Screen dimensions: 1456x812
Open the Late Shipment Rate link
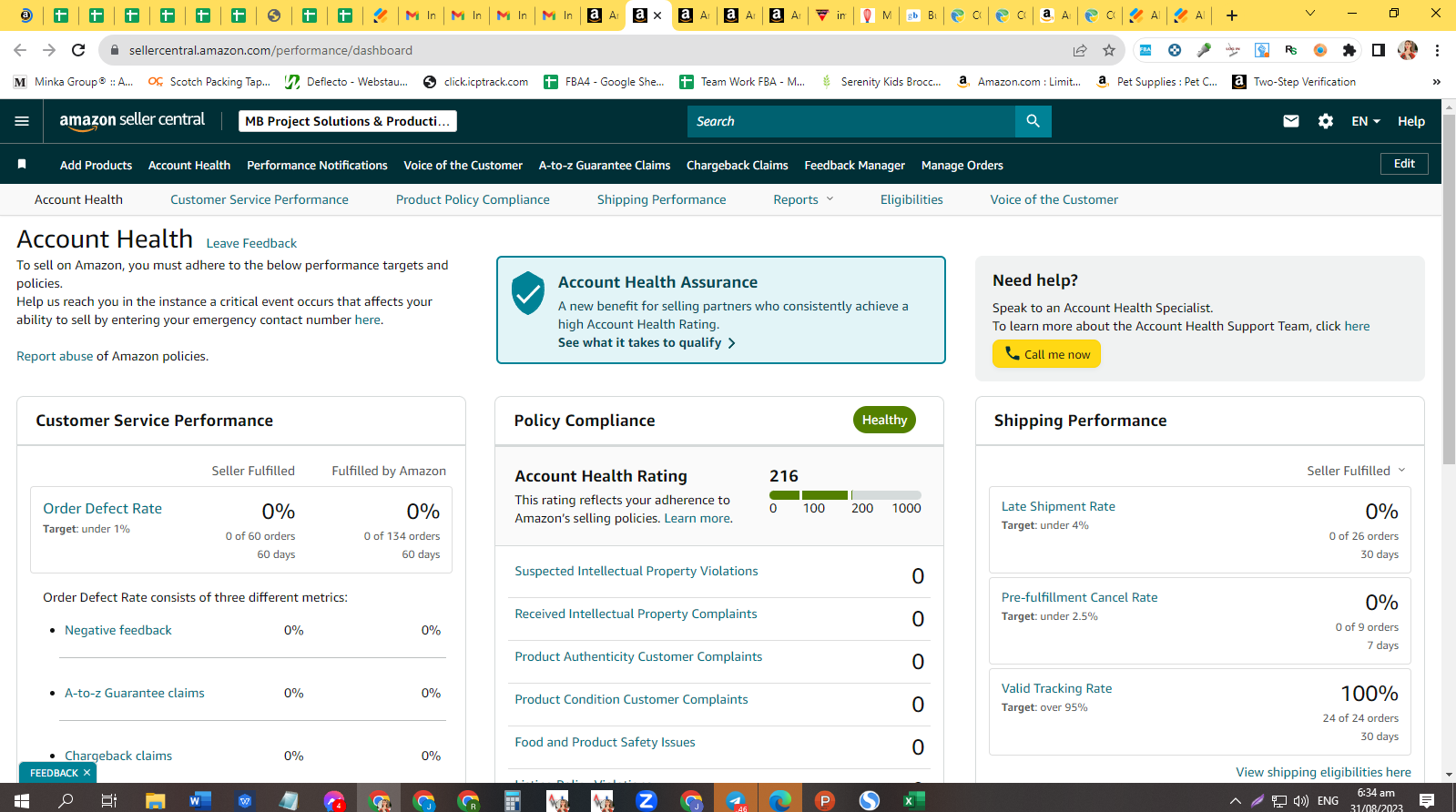click(1058, 506)
